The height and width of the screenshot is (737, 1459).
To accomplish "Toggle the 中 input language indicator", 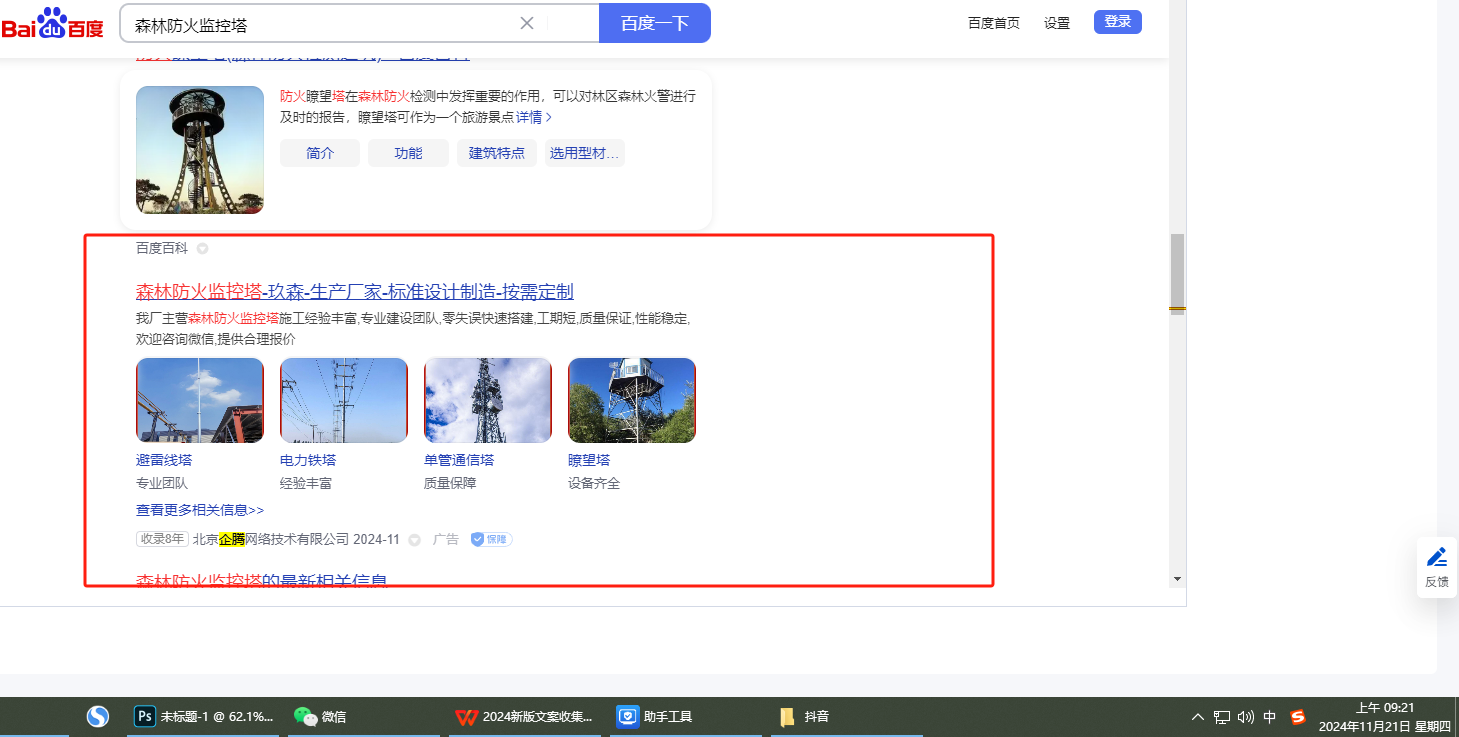I will click(1270, 717).
